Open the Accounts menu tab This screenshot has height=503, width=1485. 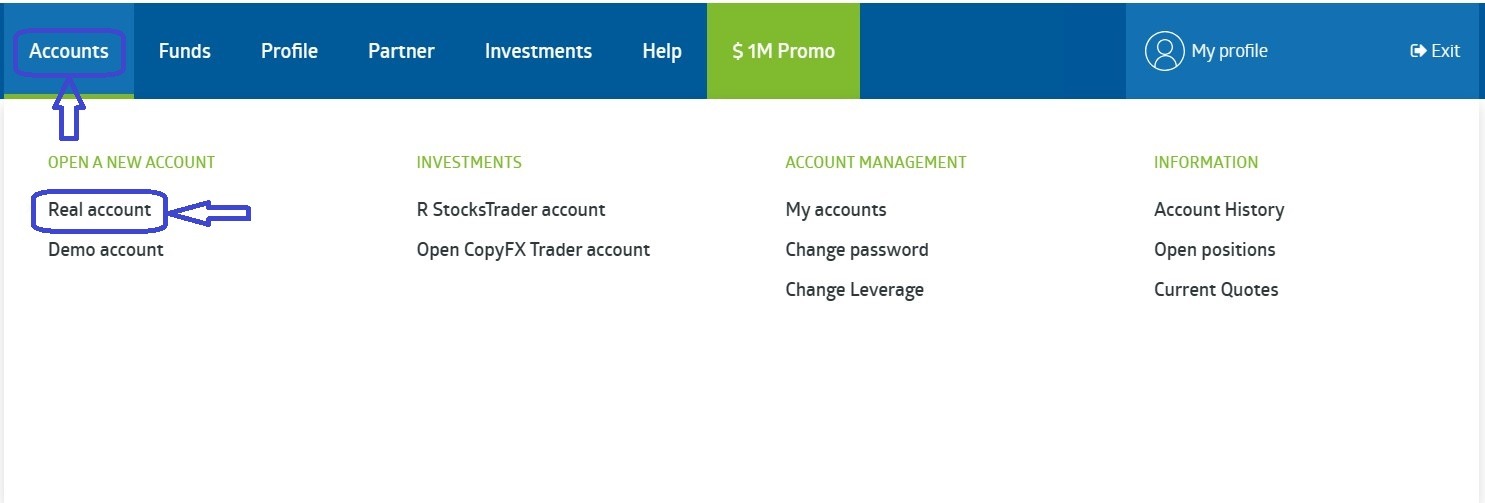[69, 51]
